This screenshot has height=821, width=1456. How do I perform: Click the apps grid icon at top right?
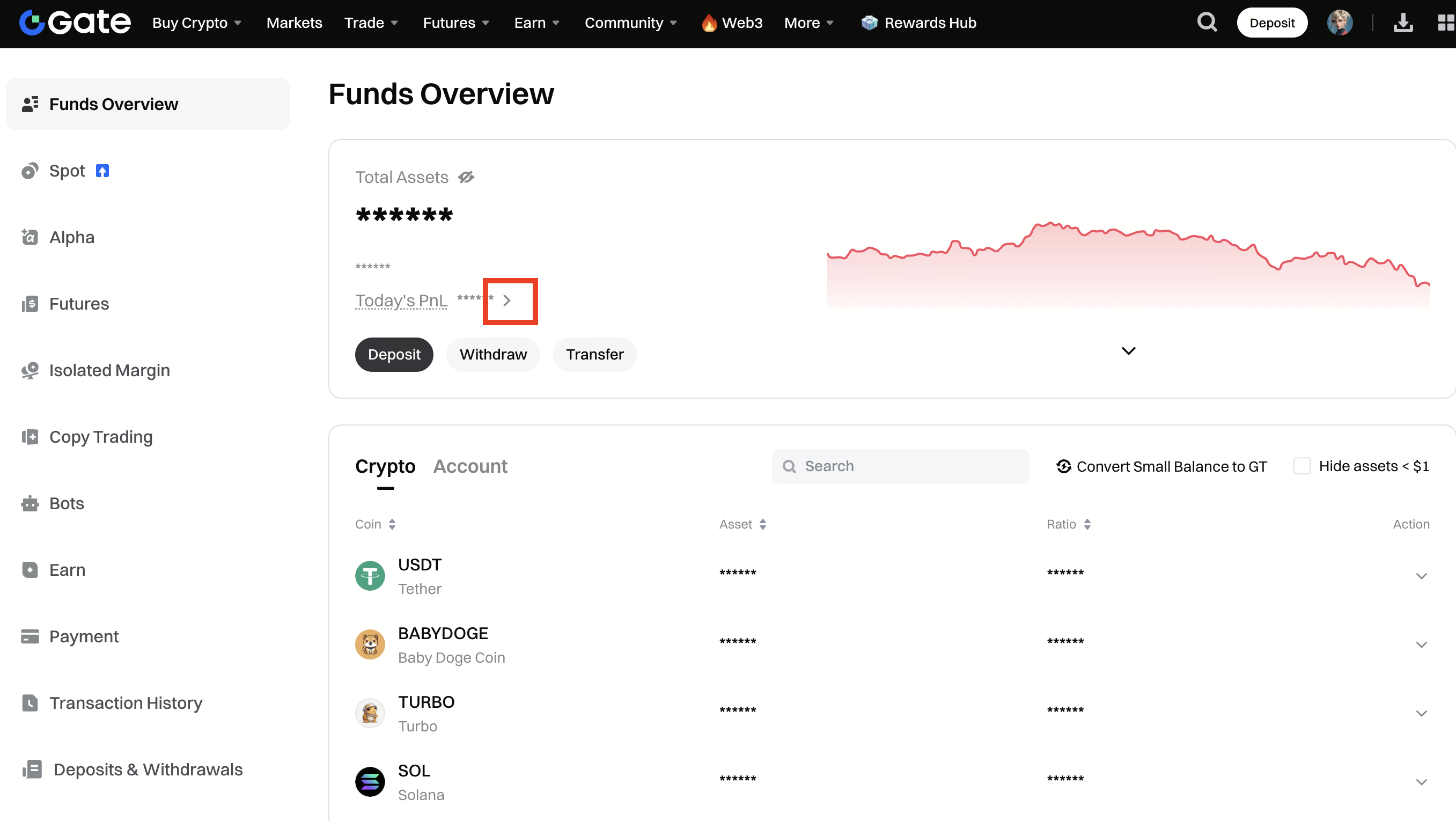(1446, 23)
